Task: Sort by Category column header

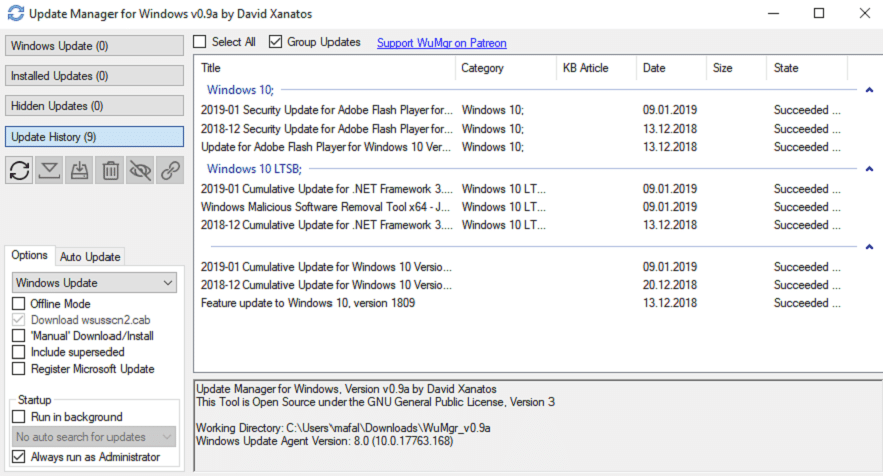Action: point(506,68)
